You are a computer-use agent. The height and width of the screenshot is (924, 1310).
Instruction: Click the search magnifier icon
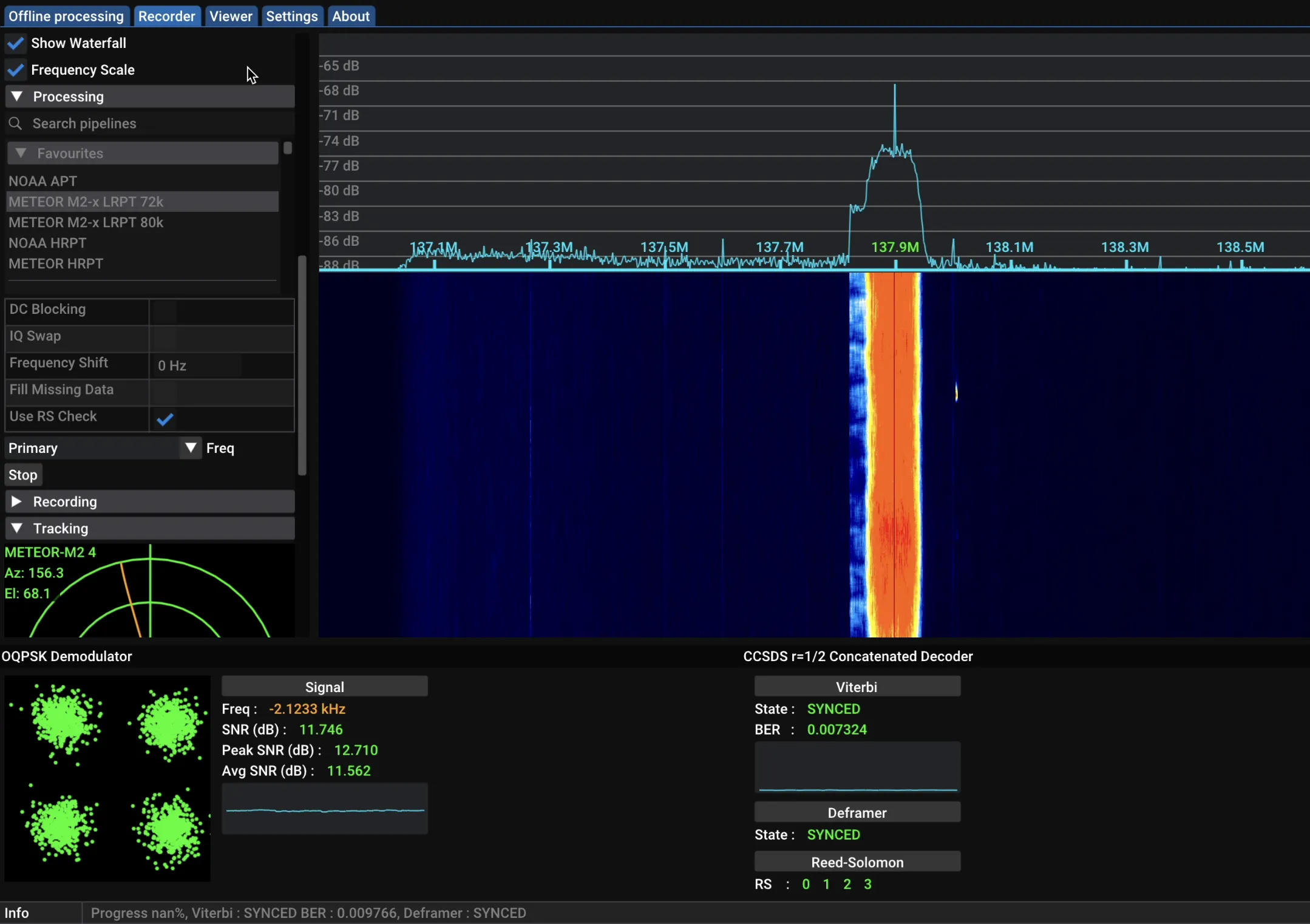coord(16,123)
